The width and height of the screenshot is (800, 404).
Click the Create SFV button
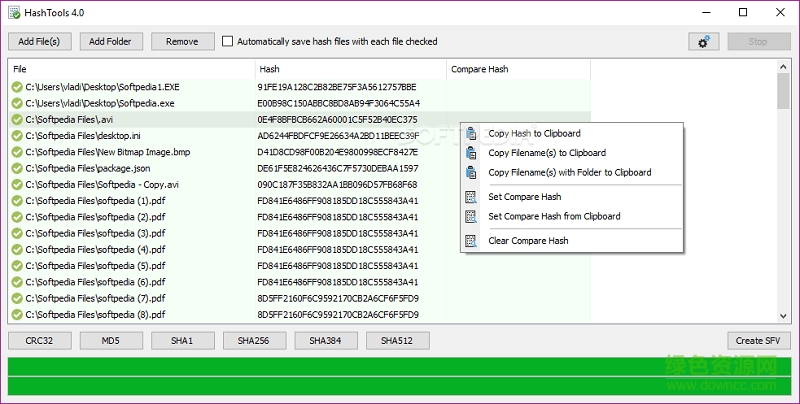pyautogui.click(x=759, y=341)
